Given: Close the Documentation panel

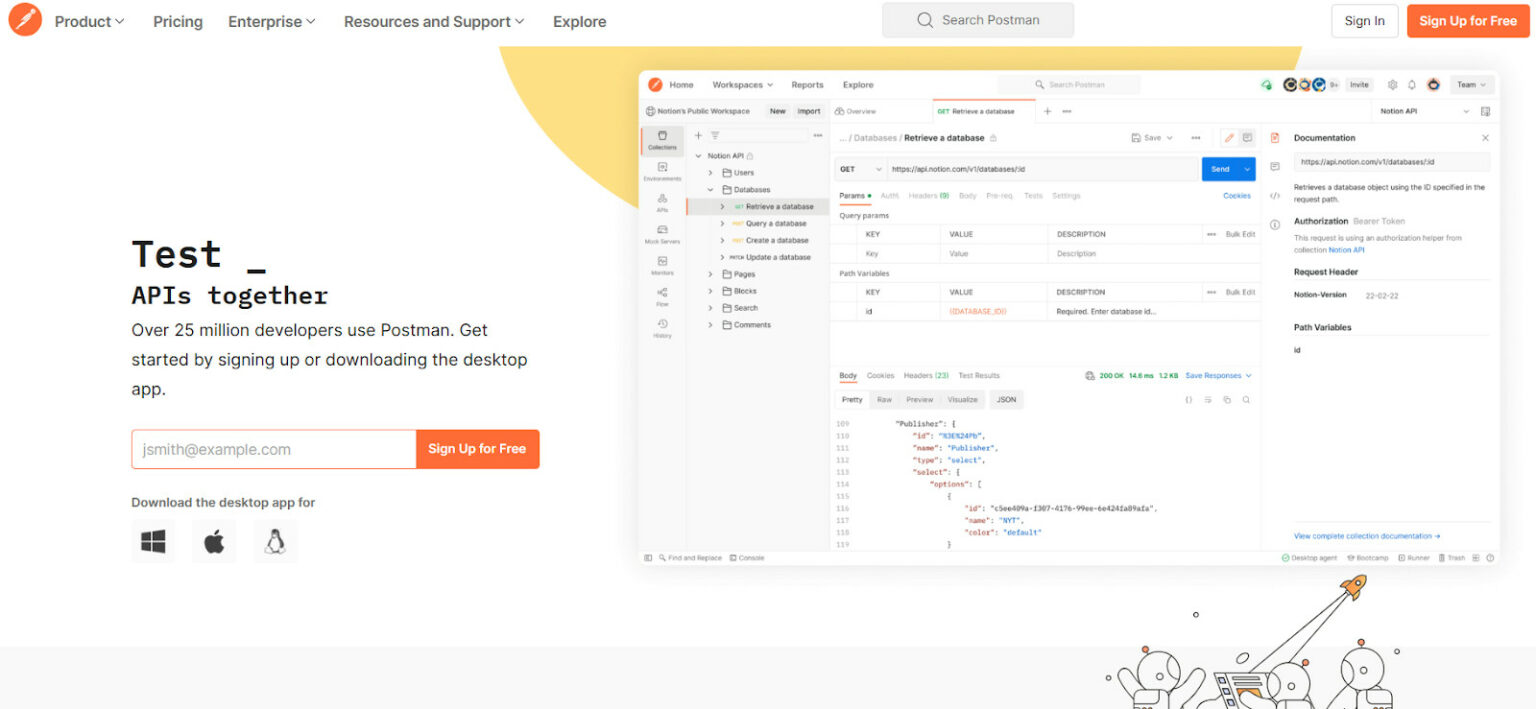Looking at the screenshot, I should (x=1486, y=137).
